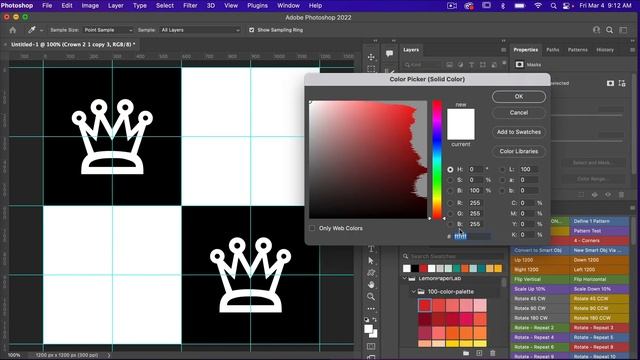The image size is (640, 360).
Task: Go to the Home screen icon
Action: pyautogui.click(x=13, y=30)
